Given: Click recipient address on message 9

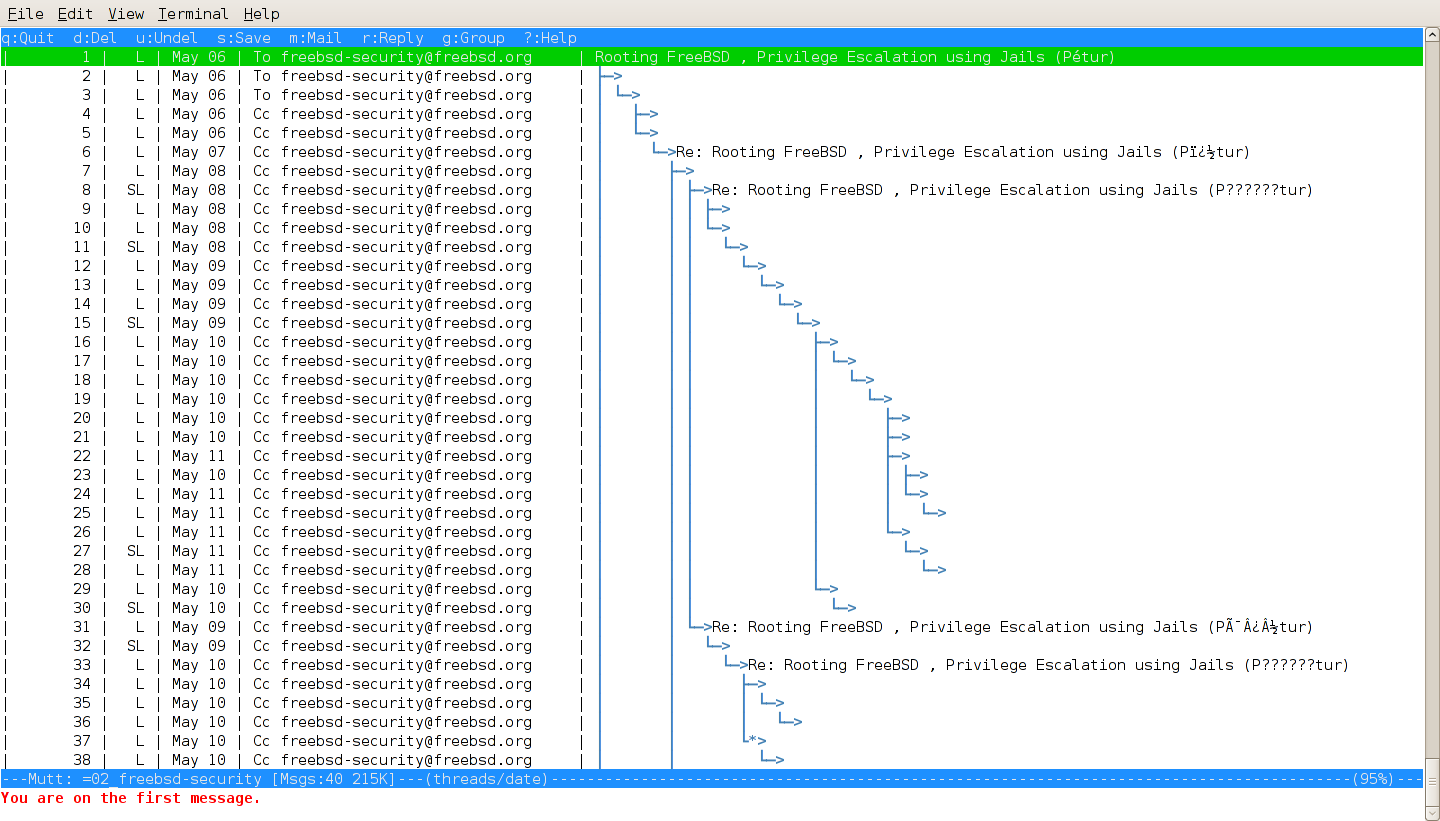Looking at the screenshot, I should coord(406,209).
